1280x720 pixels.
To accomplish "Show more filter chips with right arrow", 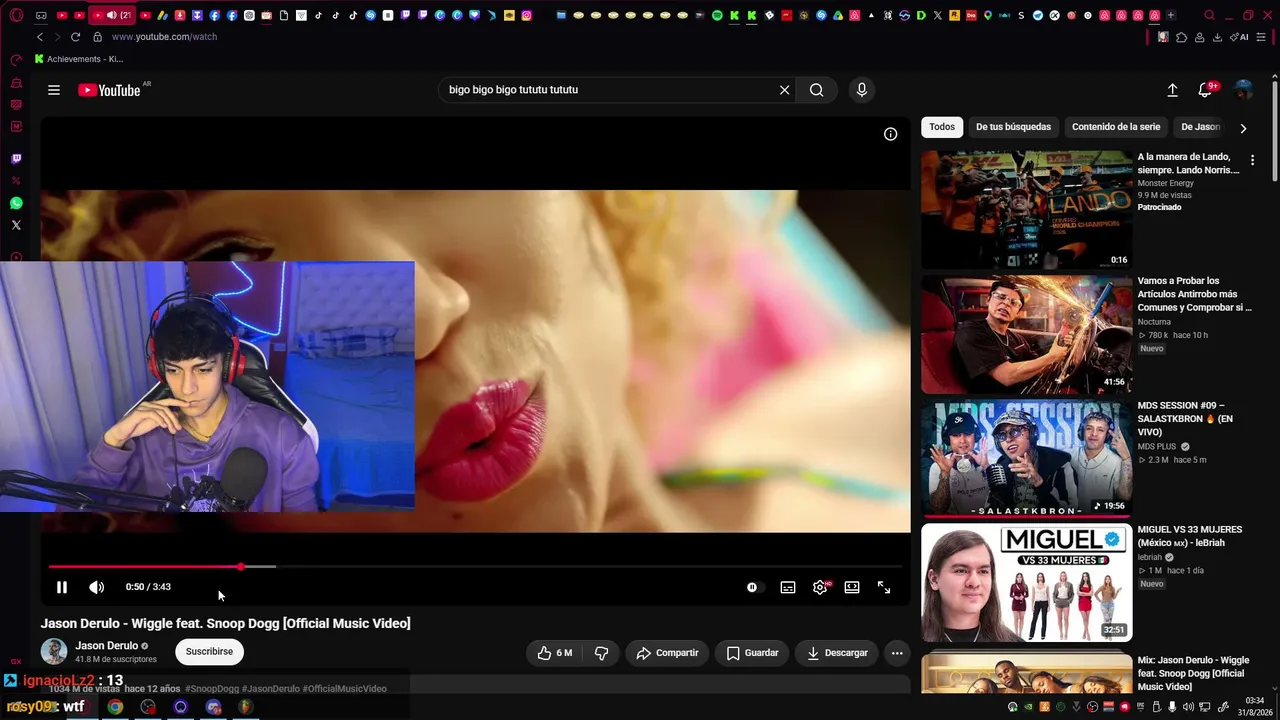I will point(1243,128).
